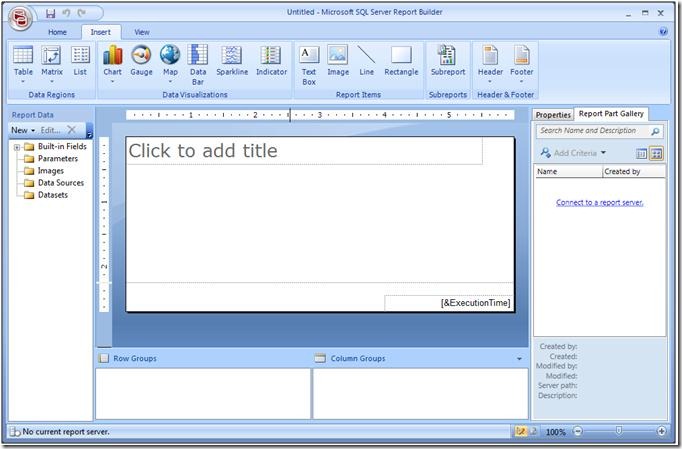
Task: Click the zoom slider handle
Action: 618,431
